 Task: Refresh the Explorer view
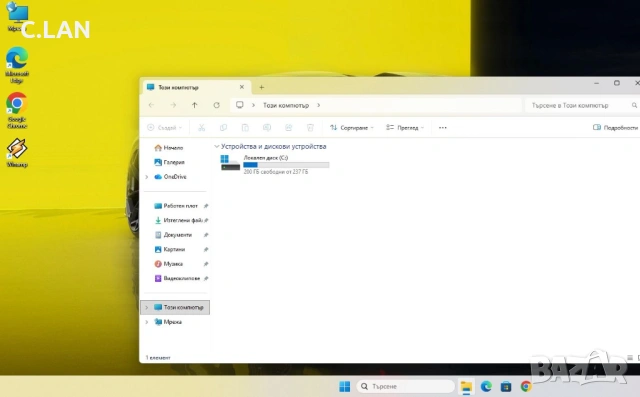(216, 105)
